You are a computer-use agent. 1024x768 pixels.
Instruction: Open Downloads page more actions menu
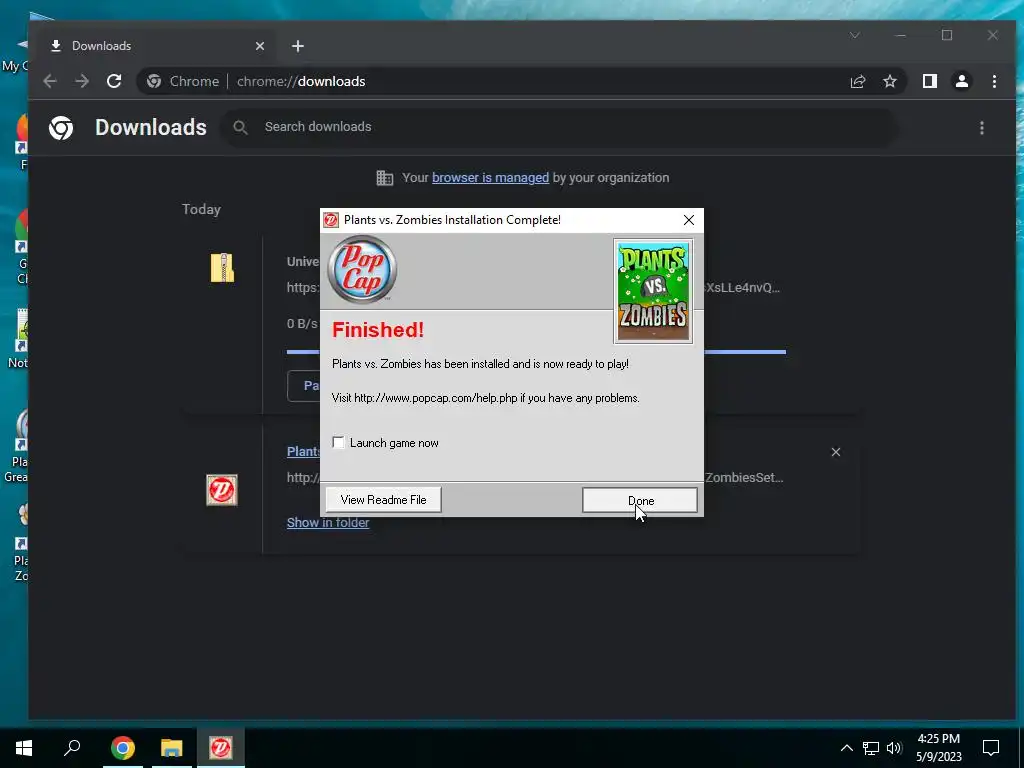(982, 128)
